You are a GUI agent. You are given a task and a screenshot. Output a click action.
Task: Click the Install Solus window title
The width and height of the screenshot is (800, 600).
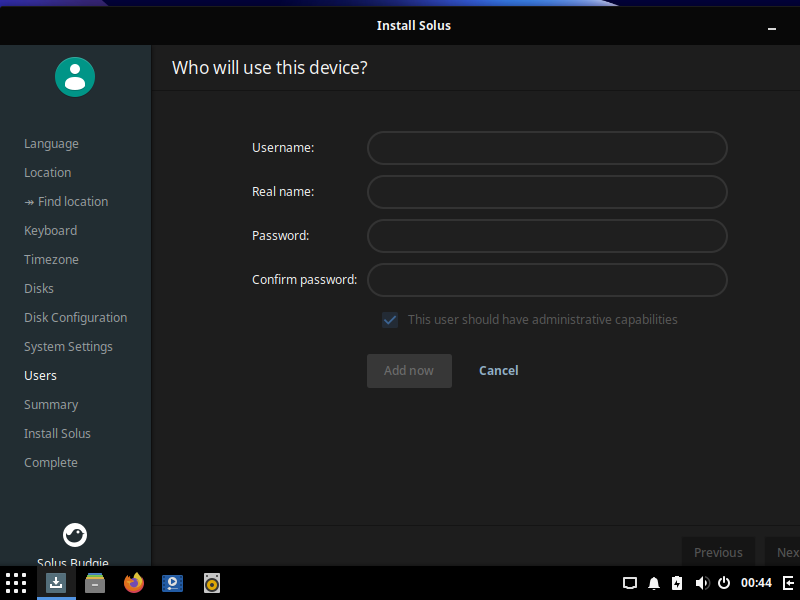(x=414, y=26)
